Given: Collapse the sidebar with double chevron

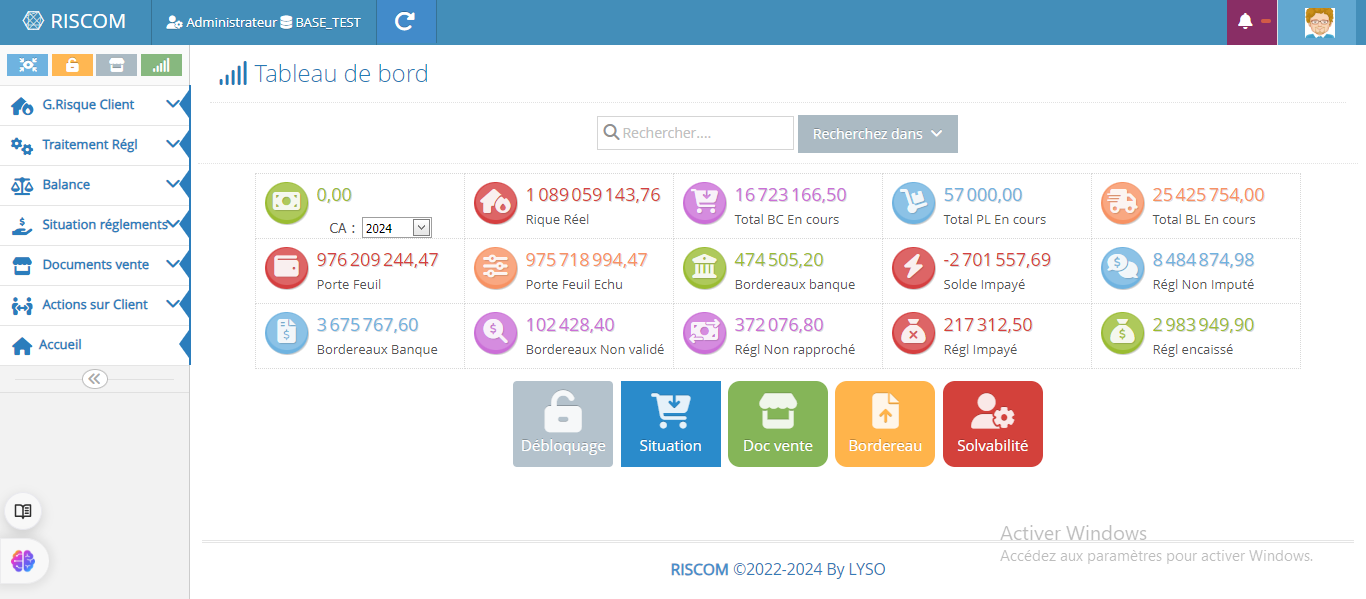Looking at the screenshot, I should (94, 379).
